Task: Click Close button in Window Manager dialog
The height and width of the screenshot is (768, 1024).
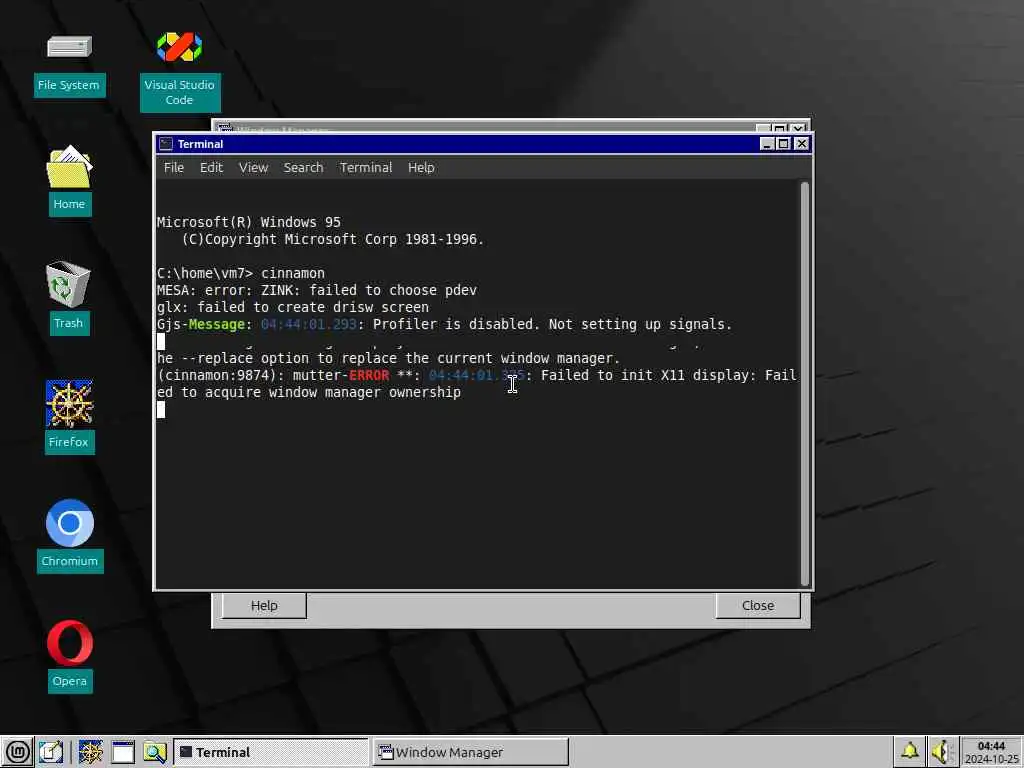Action: pos(758,605)
